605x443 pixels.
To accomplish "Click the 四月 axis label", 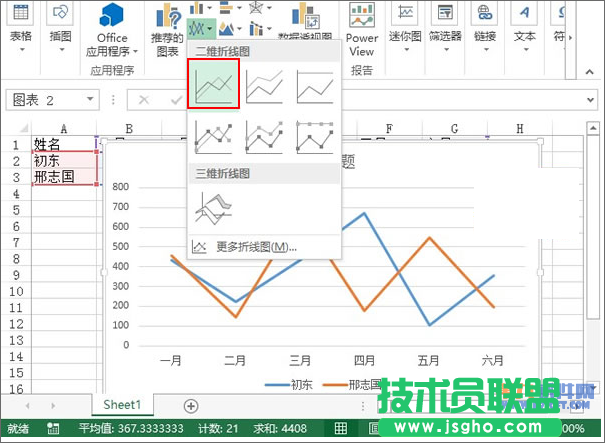I will click(x=365, y=360).
